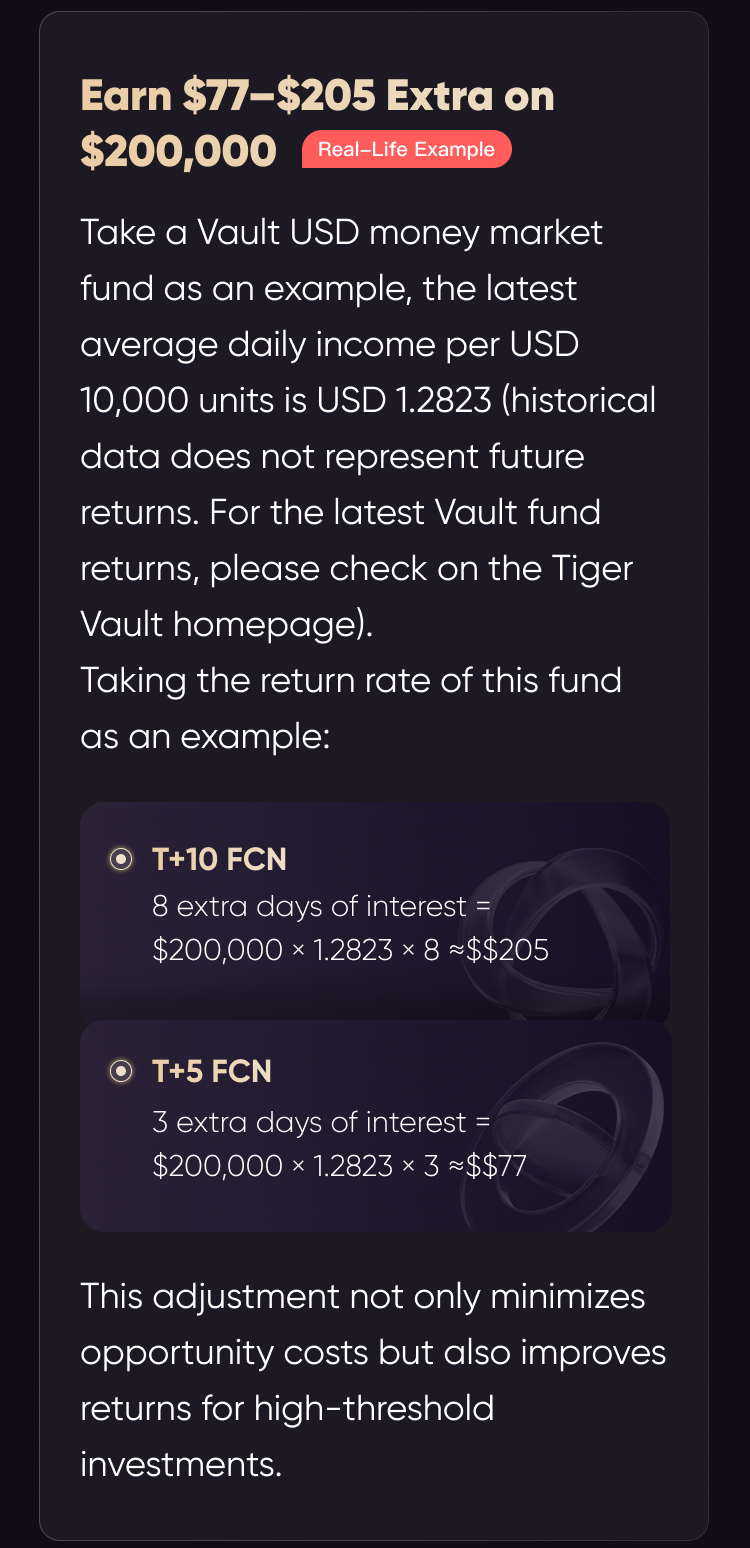Screen dimensions: 750x1548
Task: Click the red Real-Life Example badge
Action: tap(406, 150)
